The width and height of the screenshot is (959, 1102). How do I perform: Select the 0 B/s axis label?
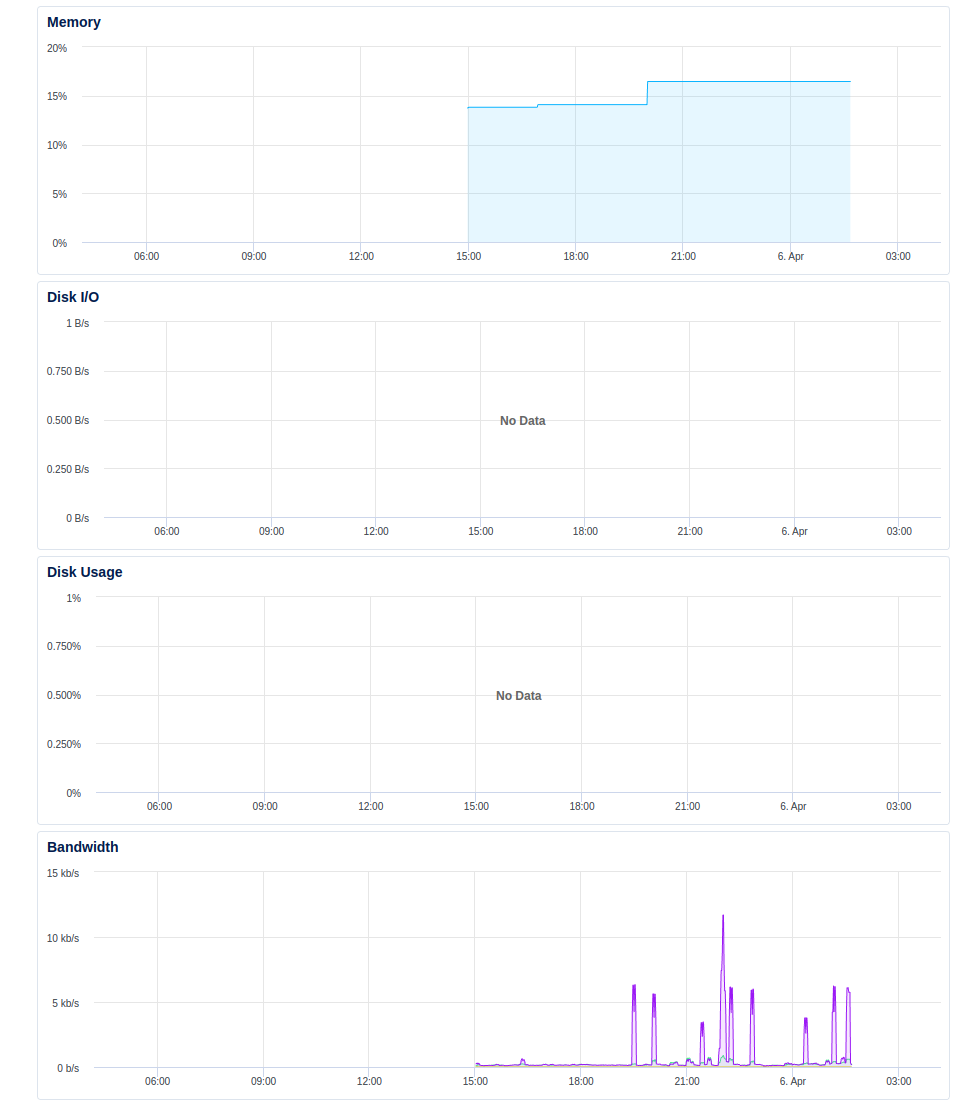point(77,518)
